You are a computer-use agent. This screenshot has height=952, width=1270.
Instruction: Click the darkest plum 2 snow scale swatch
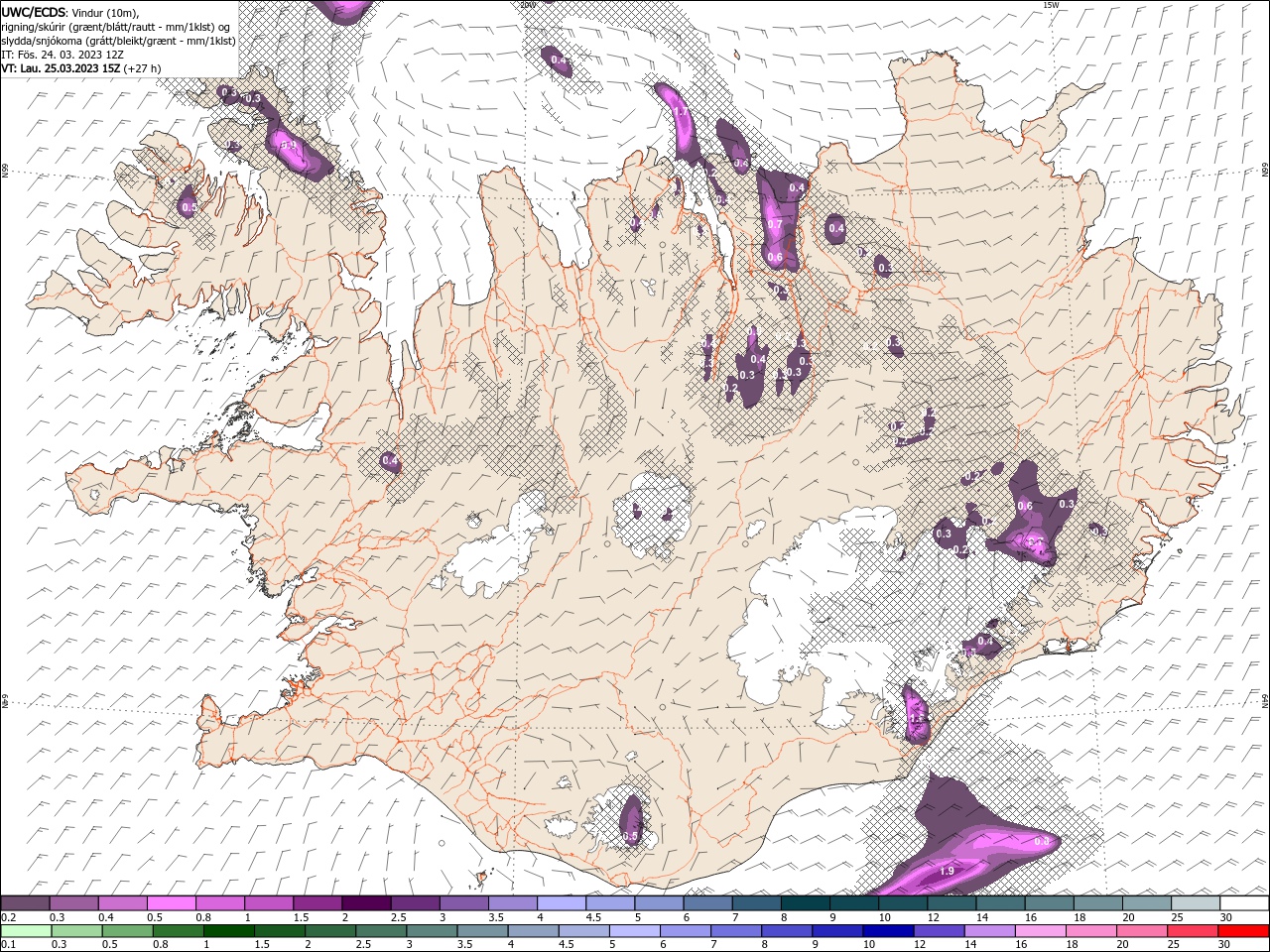pos(365,903)
